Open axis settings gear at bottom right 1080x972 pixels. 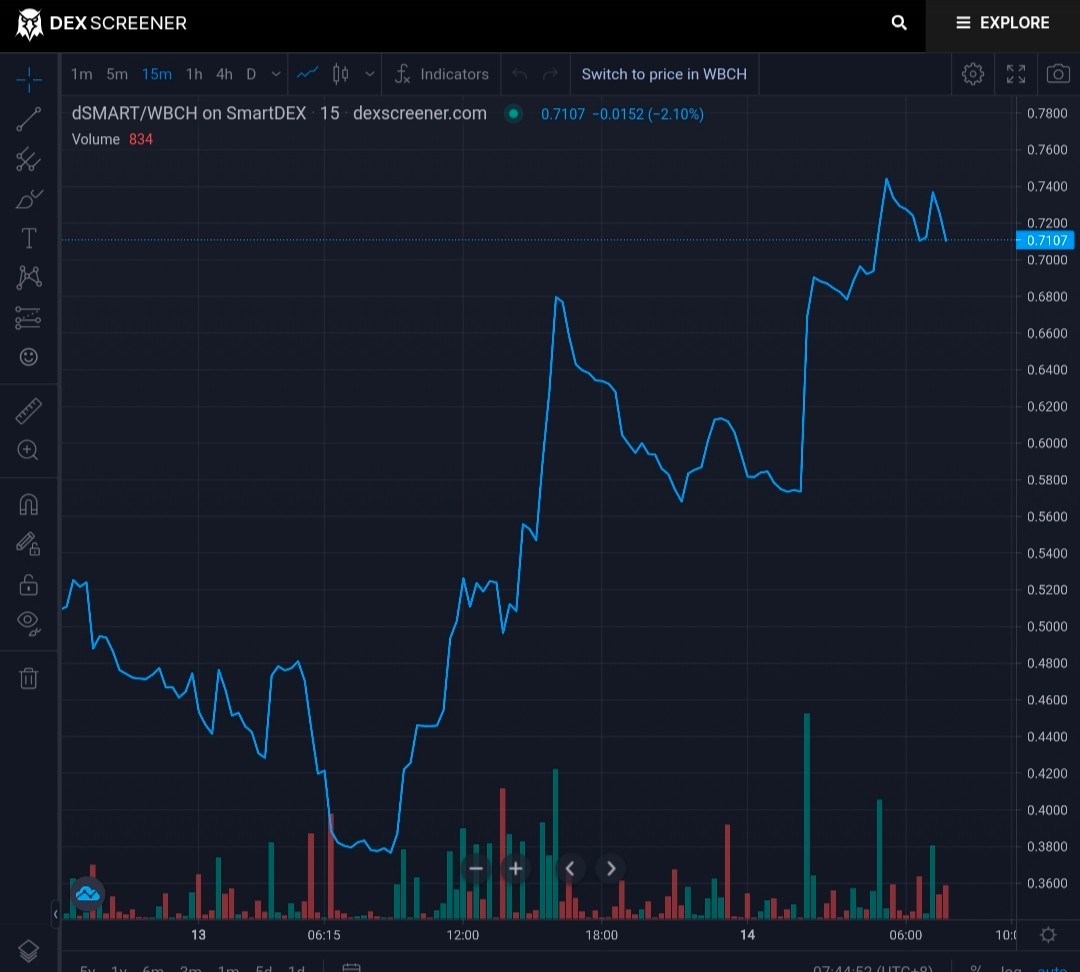tap(1048, 935)
